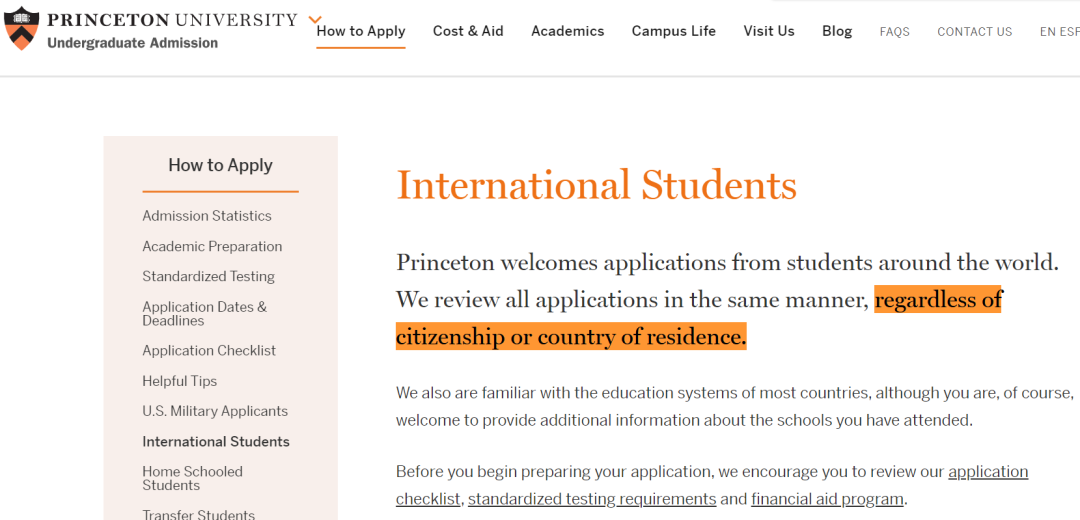Screen dimensions: 1080x520
Task: Open the financial aid program inline link
Action: point(827,499)
